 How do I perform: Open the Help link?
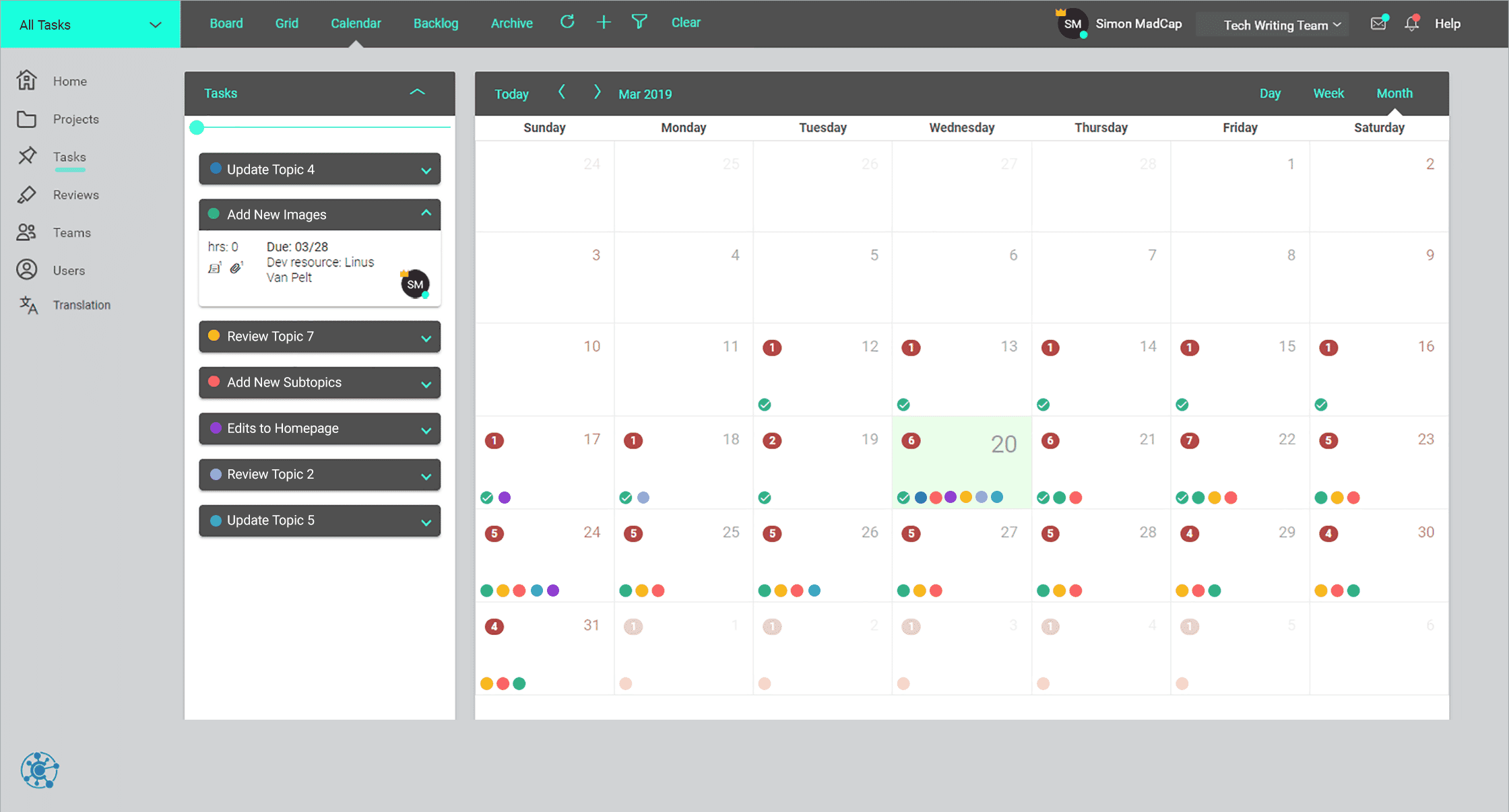(x=1447, y=24)
